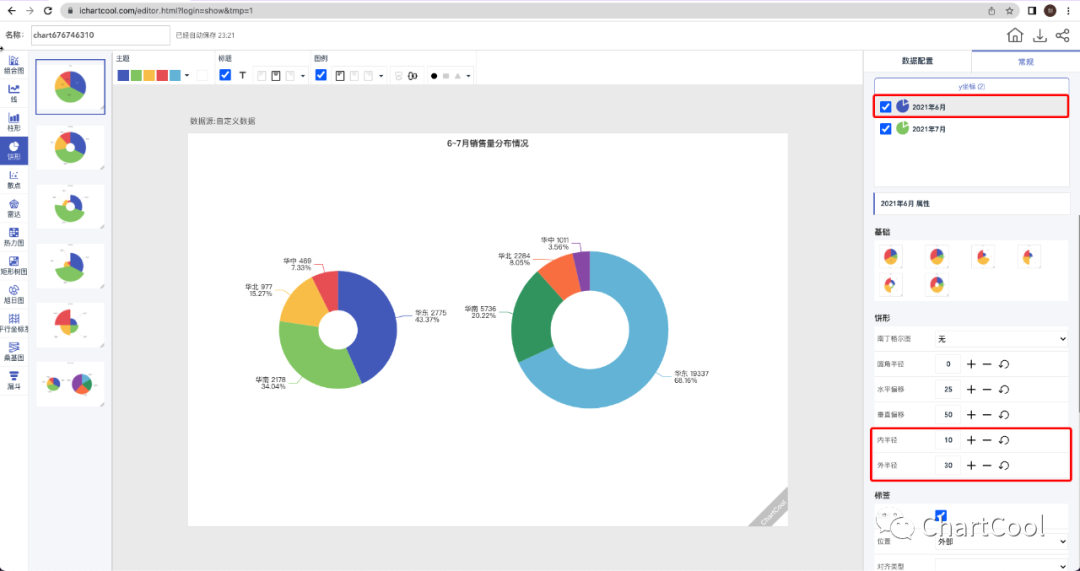The height and width of the screenshot is (571, 1080).
Task: Reload the browser page
Action: point(48,10)
